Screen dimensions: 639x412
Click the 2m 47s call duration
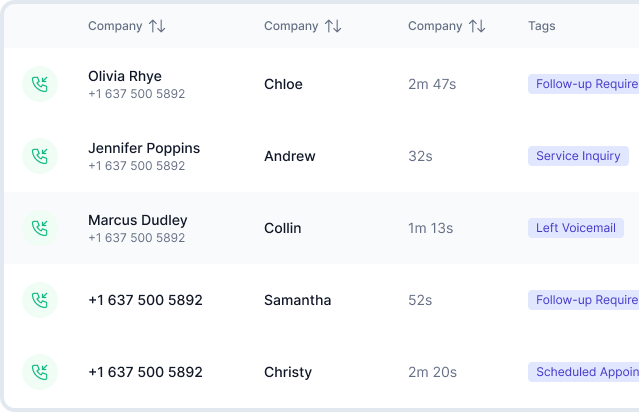[x=432, y=84]
